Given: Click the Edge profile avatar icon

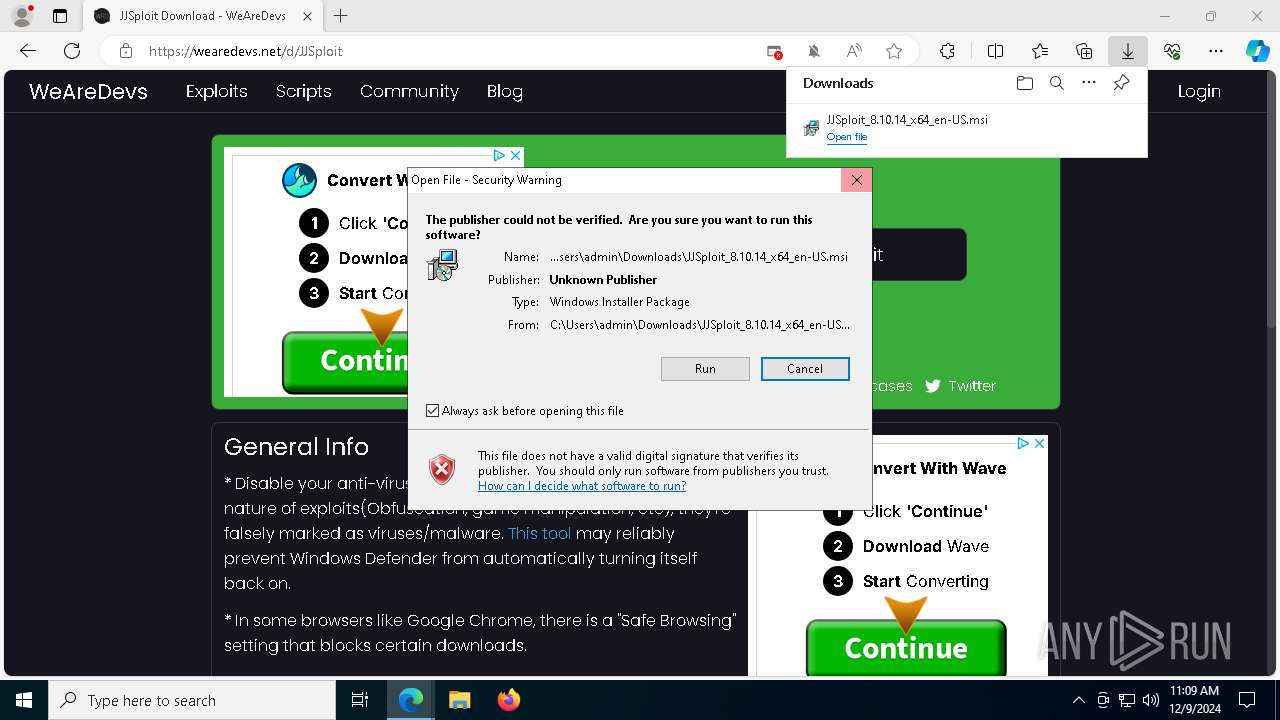Looking at the screenshot, I should coord(22,16).
